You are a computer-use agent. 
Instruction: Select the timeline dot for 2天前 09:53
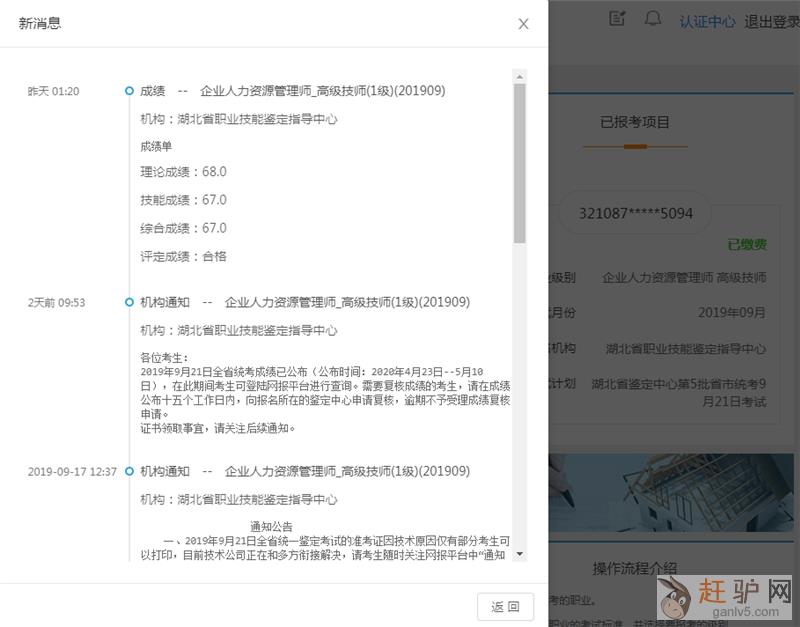coord(129,302)
